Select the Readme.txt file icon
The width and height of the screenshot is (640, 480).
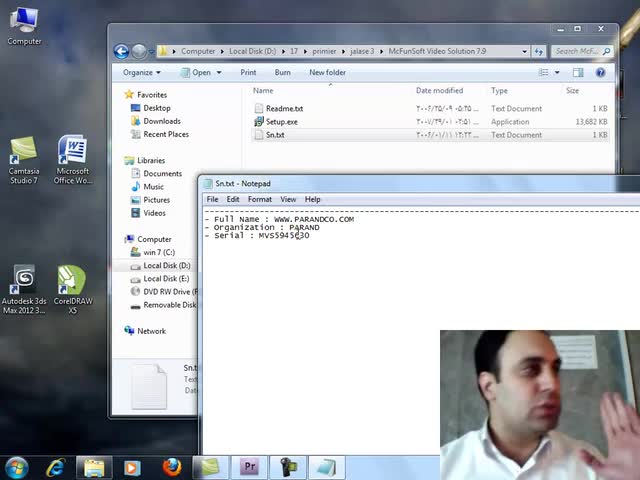point(258,109)
